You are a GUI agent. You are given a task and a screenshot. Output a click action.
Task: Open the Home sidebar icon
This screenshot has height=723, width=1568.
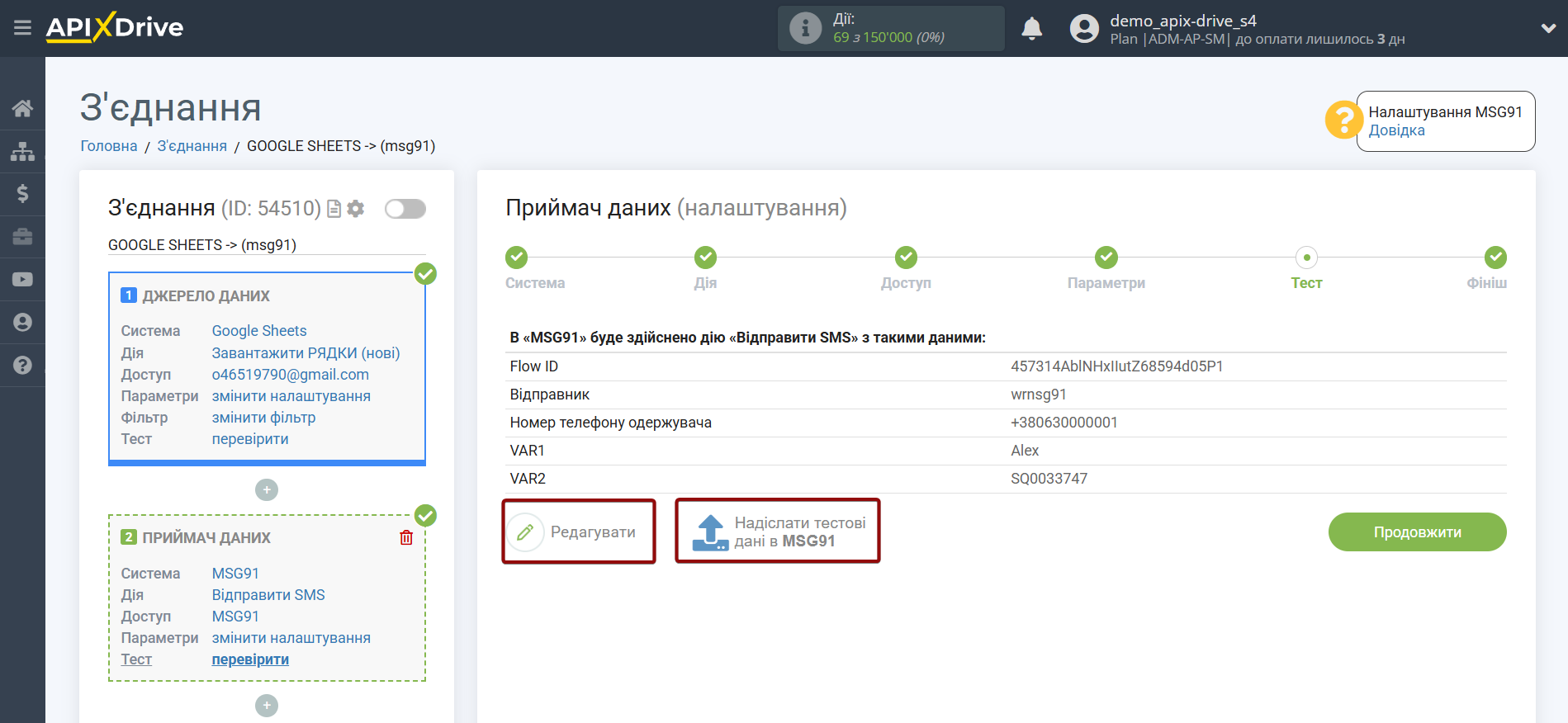point(22,108)
